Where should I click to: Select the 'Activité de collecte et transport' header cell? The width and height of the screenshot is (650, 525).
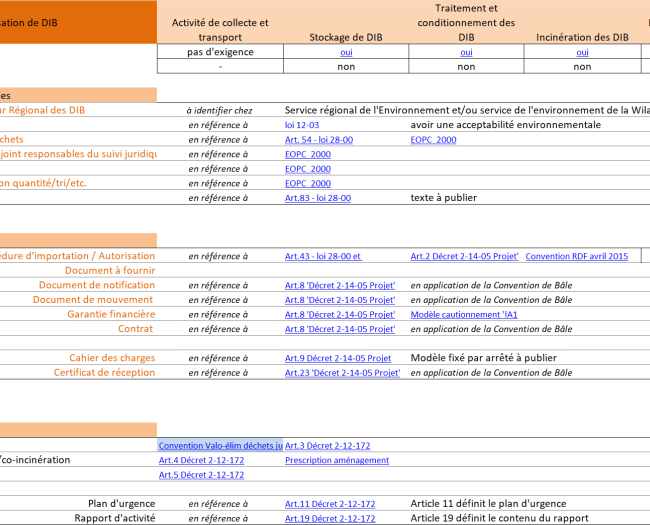pos(220,29)
